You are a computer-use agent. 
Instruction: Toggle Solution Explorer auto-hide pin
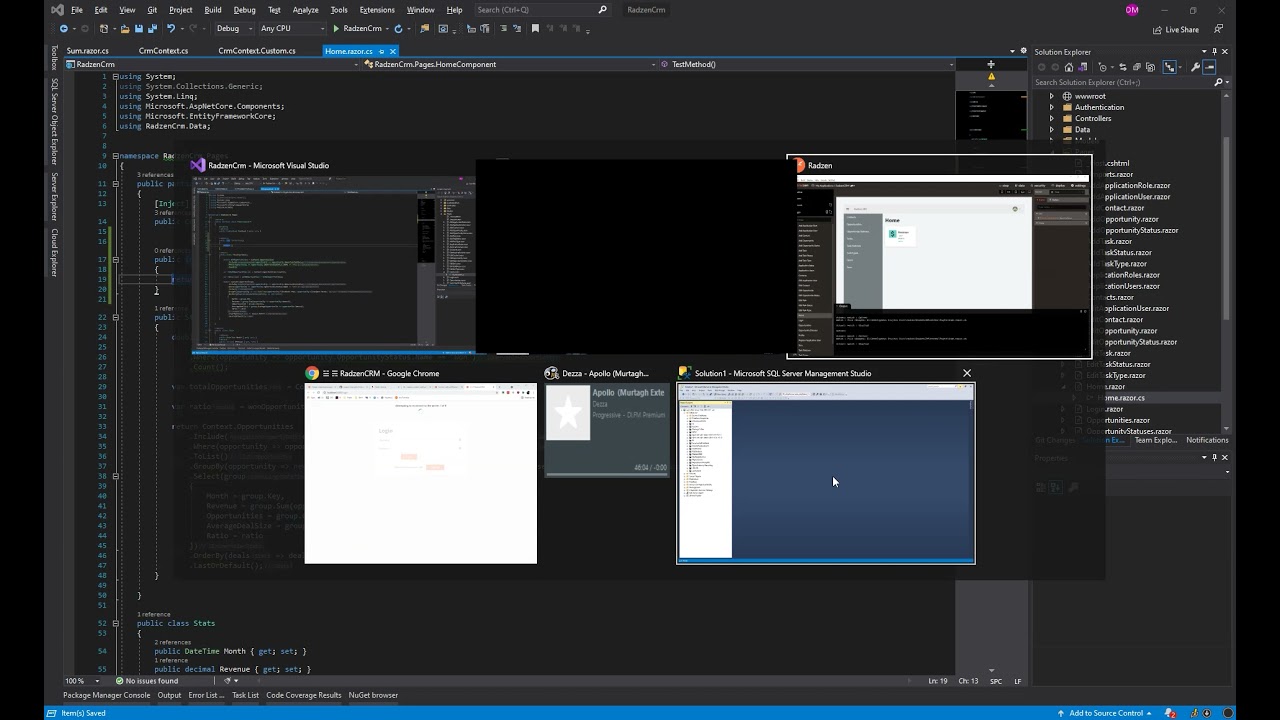click(1215, 51)
